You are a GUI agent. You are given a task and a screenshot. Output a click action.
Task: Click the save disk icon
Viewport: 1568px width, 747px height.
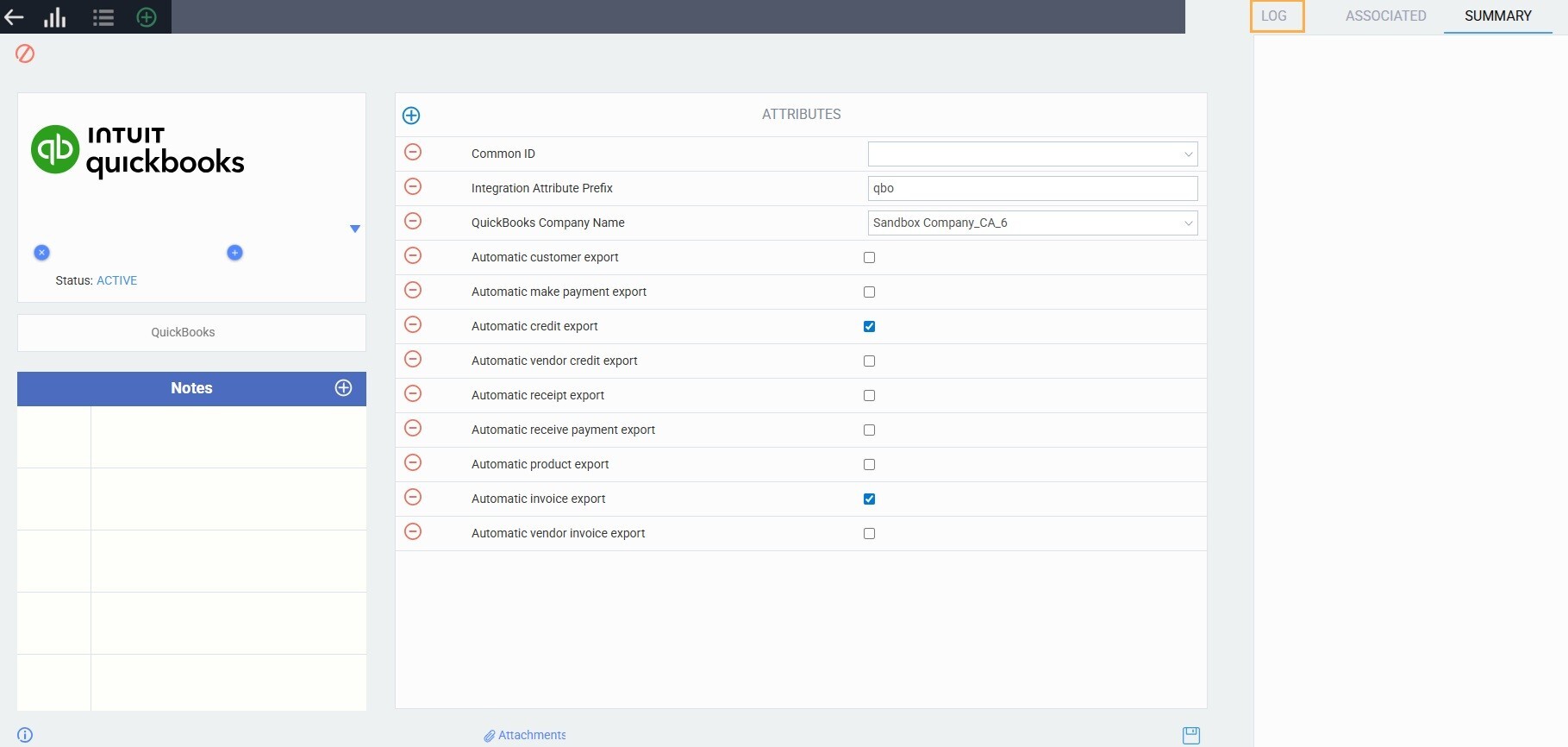[1190, 735]
